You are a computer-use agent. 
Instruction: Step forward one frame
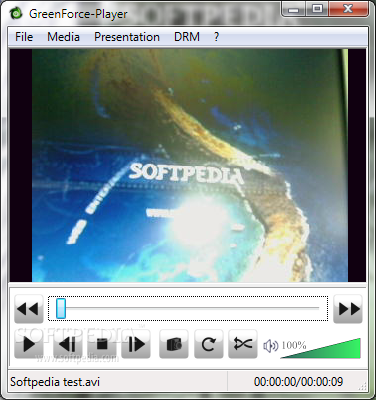pos(136,344)
